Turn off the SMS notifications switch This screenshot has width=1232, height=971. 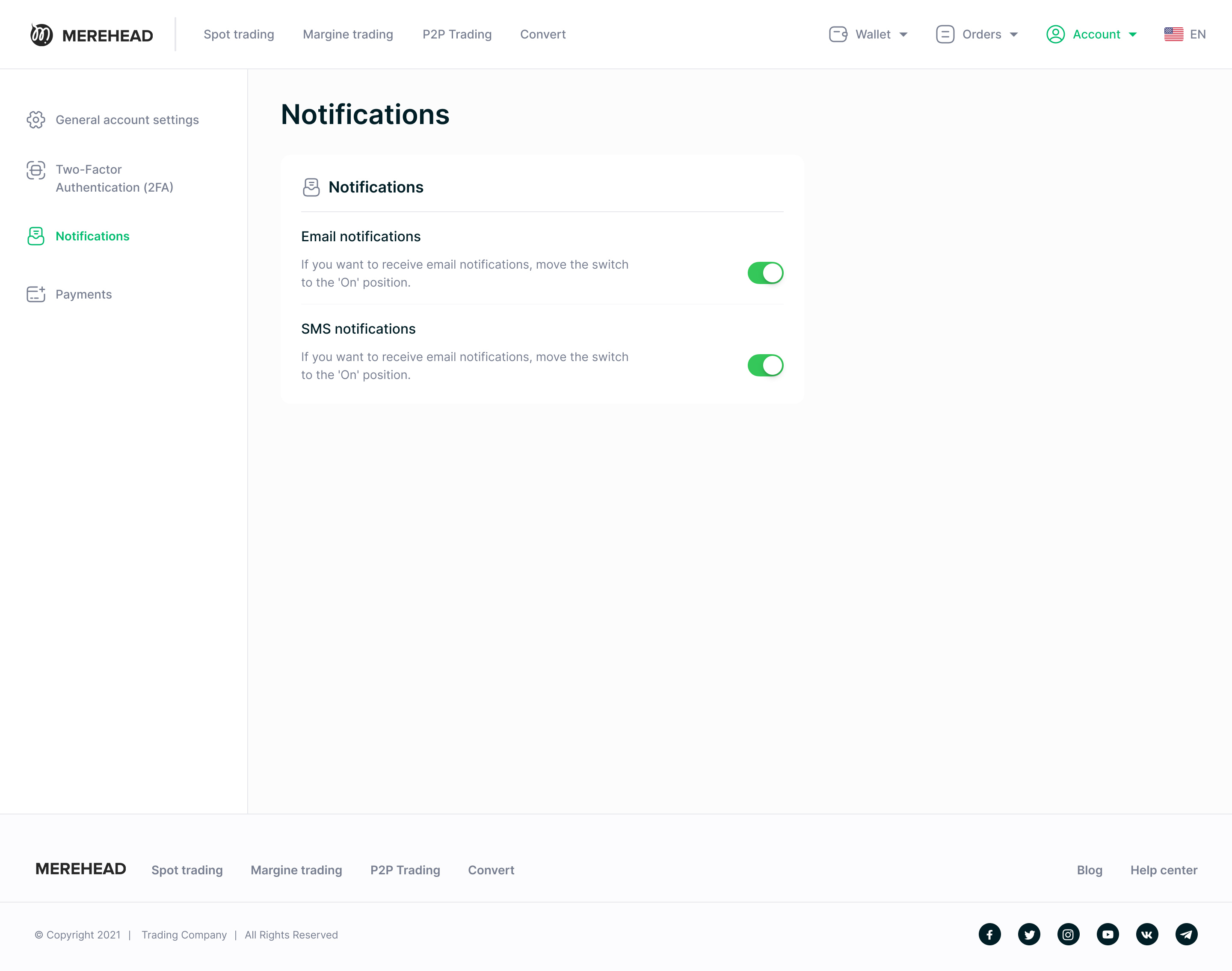click(x=765, y=365)
